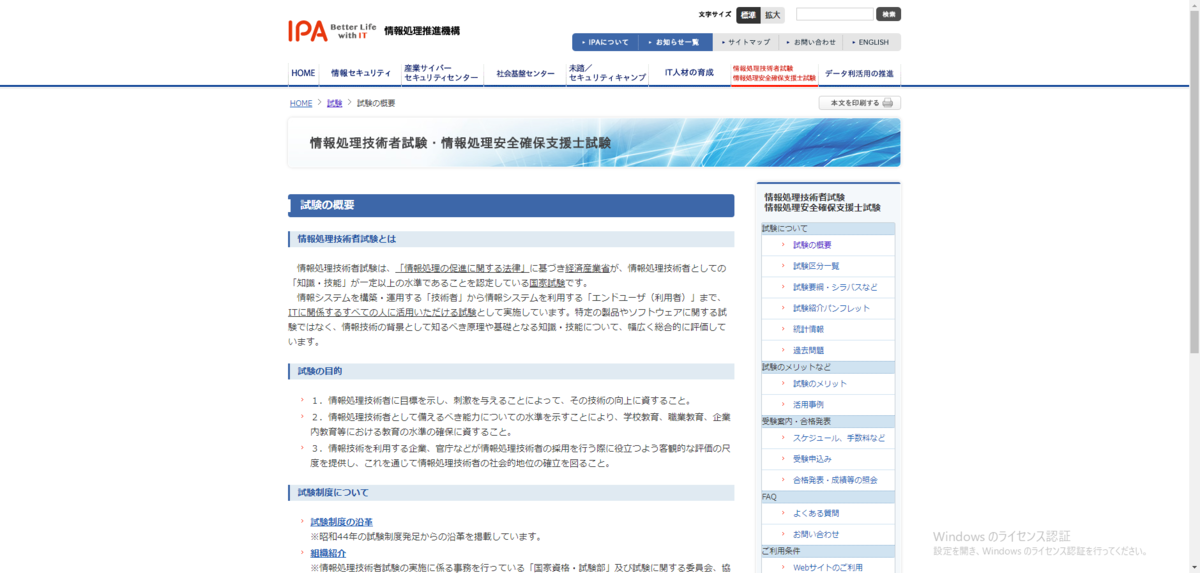Screen dimensions: 1200x573
Task: Click the 試験の目的 section heading
Action: pyautogui.click(x=511, y=371)
